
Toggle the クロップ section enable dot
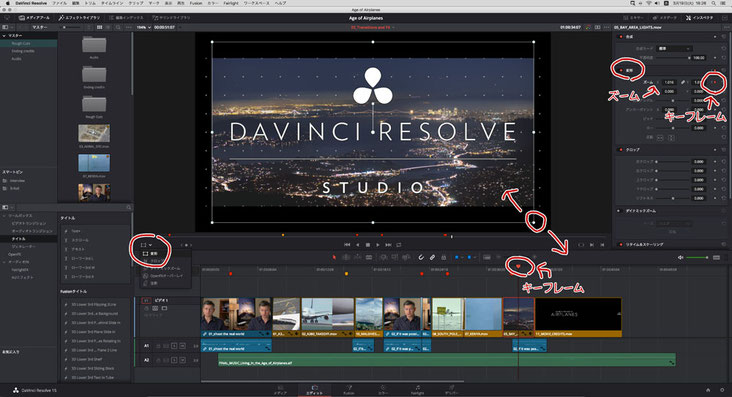[620, 149]
